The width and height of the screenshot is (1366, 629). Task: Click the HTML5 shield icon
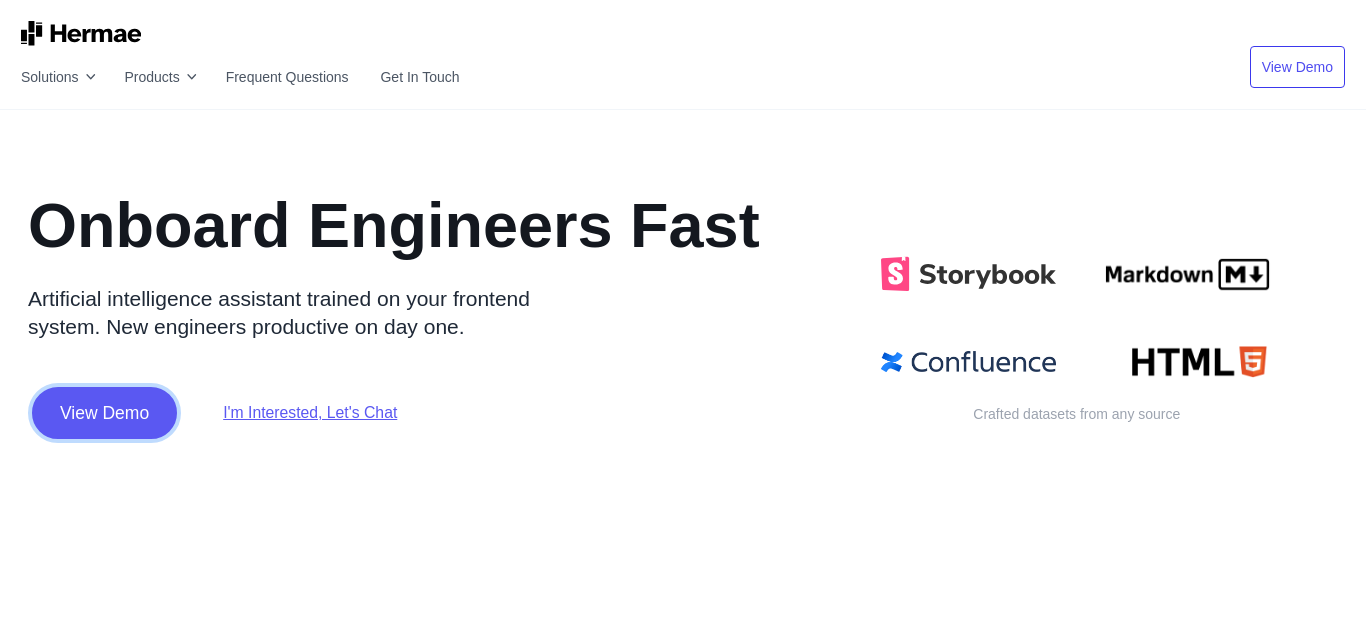point(1253,361)
